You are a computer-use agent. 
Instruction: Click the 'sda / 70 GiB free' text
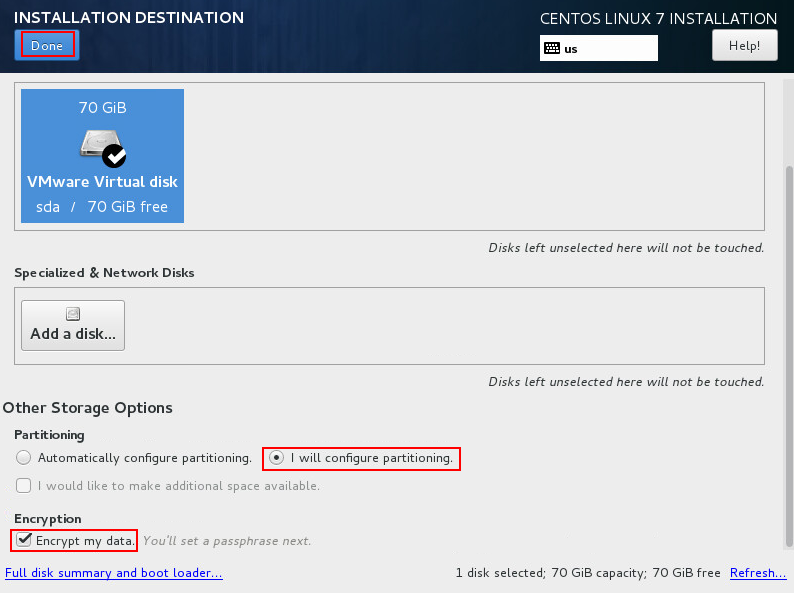pyautogui.click(x=102, y=207)
